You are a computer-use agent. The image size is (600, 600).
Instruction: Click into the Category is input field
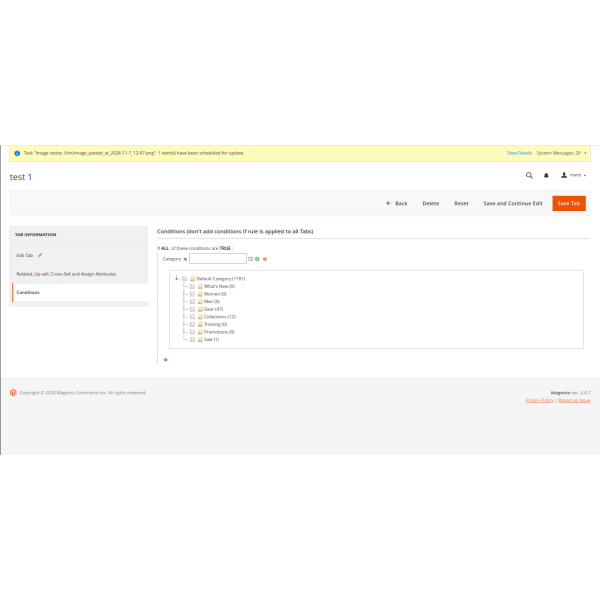click(x=217, y=258)
